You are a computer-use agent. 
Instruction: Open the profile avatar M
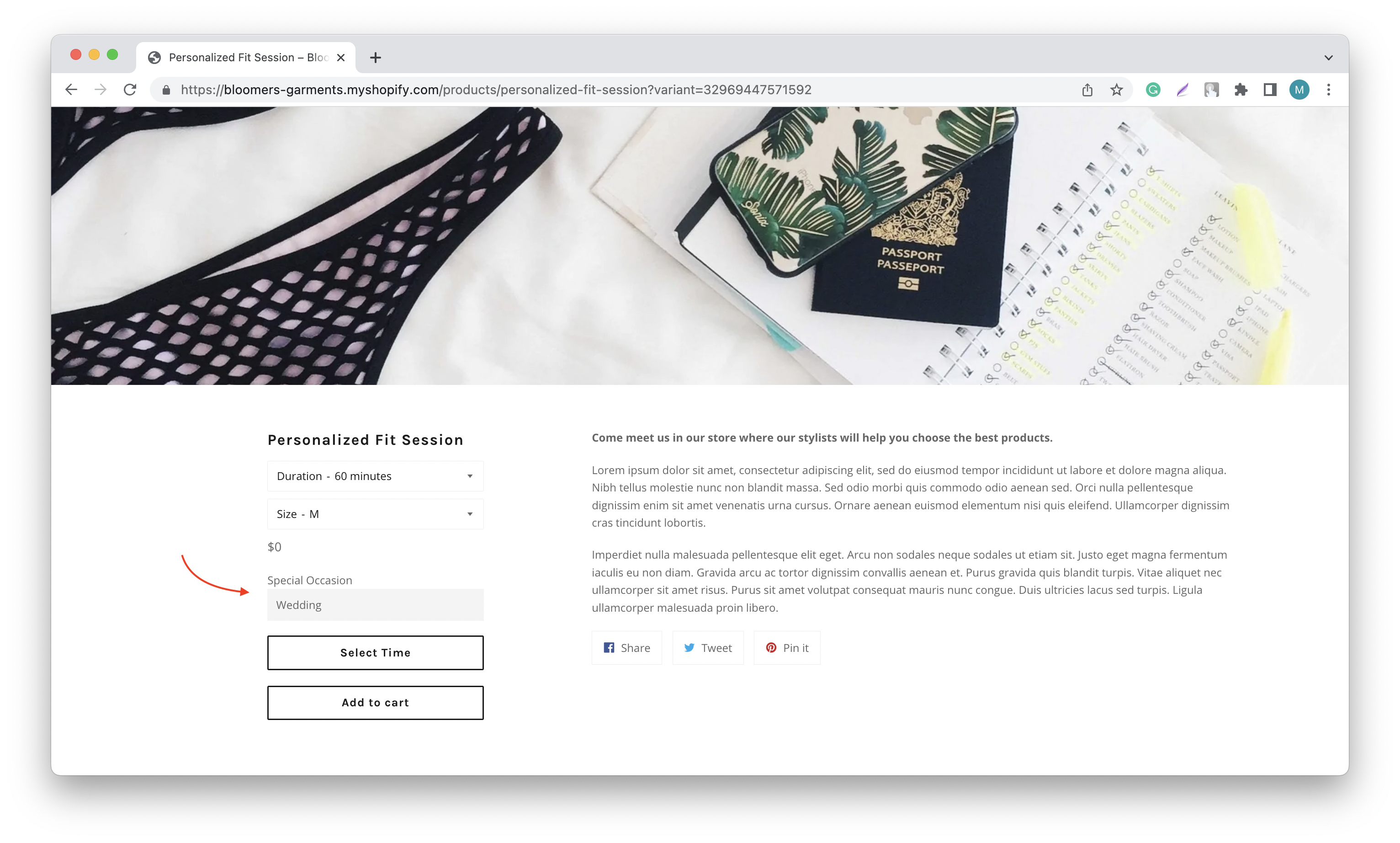click(x=1299, y=90)
